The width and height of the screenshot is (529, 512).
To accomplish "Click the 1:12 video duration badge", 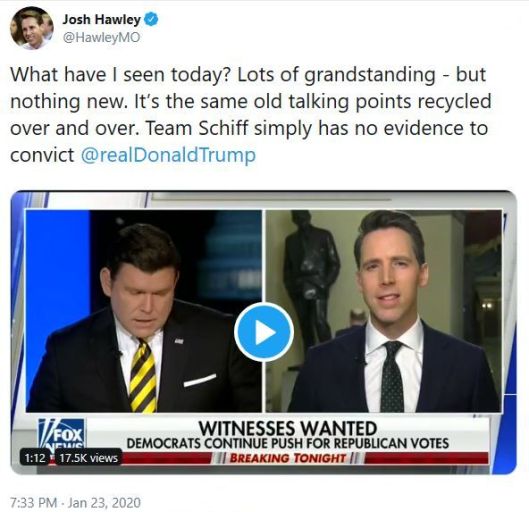I will click(x=35, y=458).
